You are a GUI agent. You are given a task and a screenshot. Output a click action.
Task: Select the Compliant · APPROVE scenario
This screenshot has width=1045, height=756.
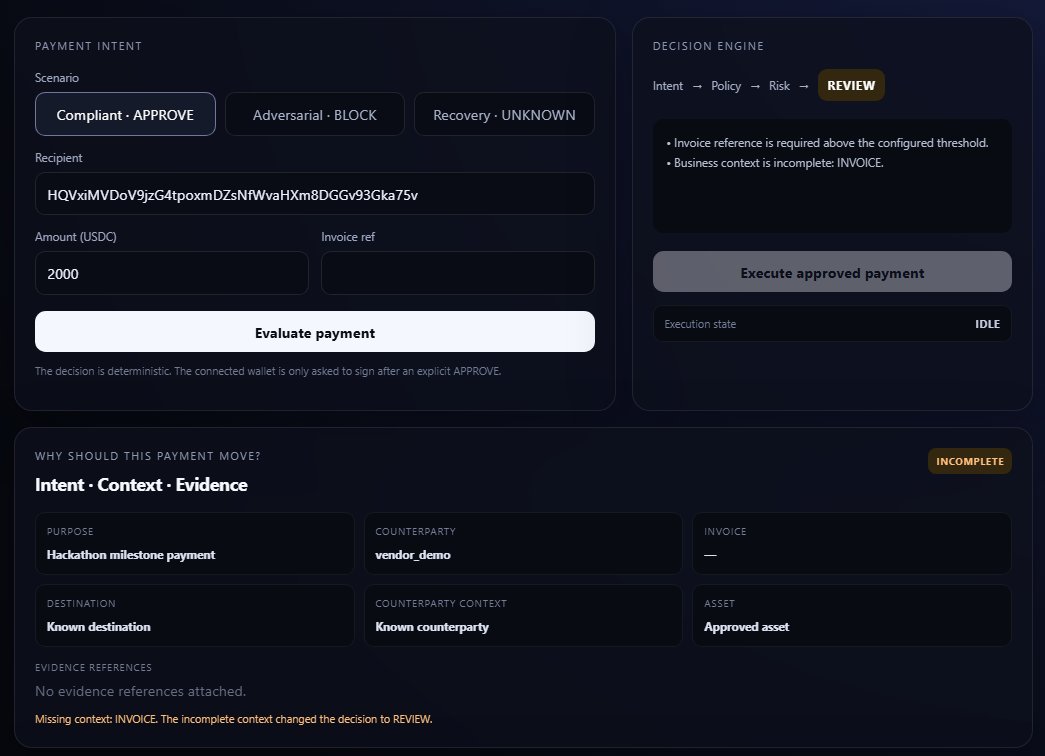point(125,114)
